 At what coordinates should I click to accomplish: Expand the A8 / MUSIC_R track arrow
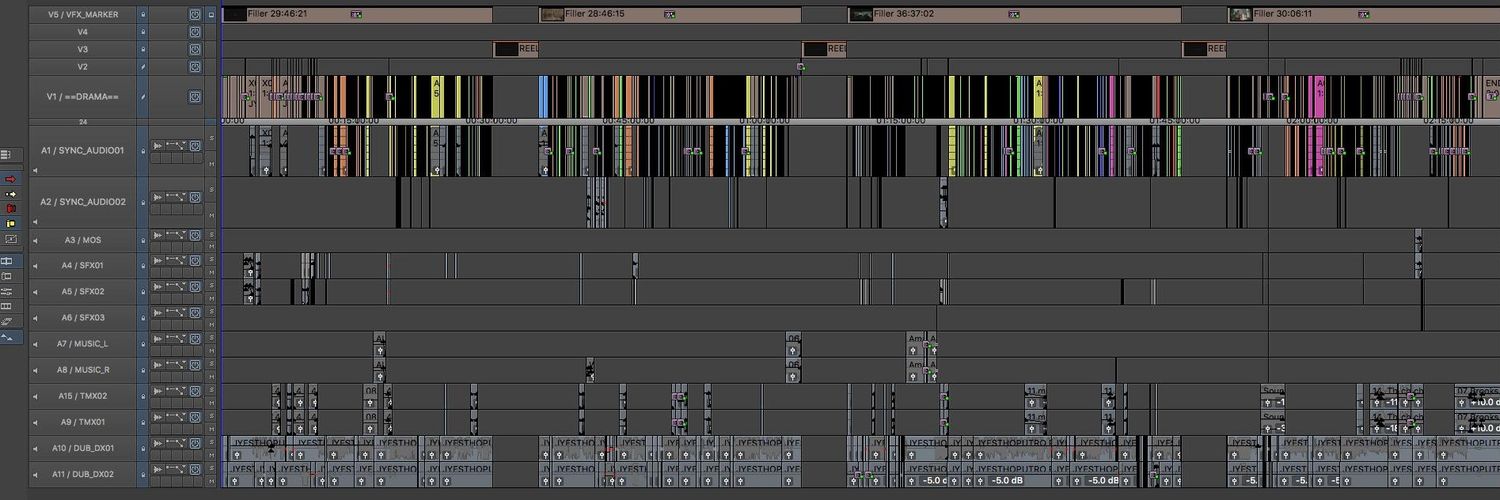click(36, 370)
